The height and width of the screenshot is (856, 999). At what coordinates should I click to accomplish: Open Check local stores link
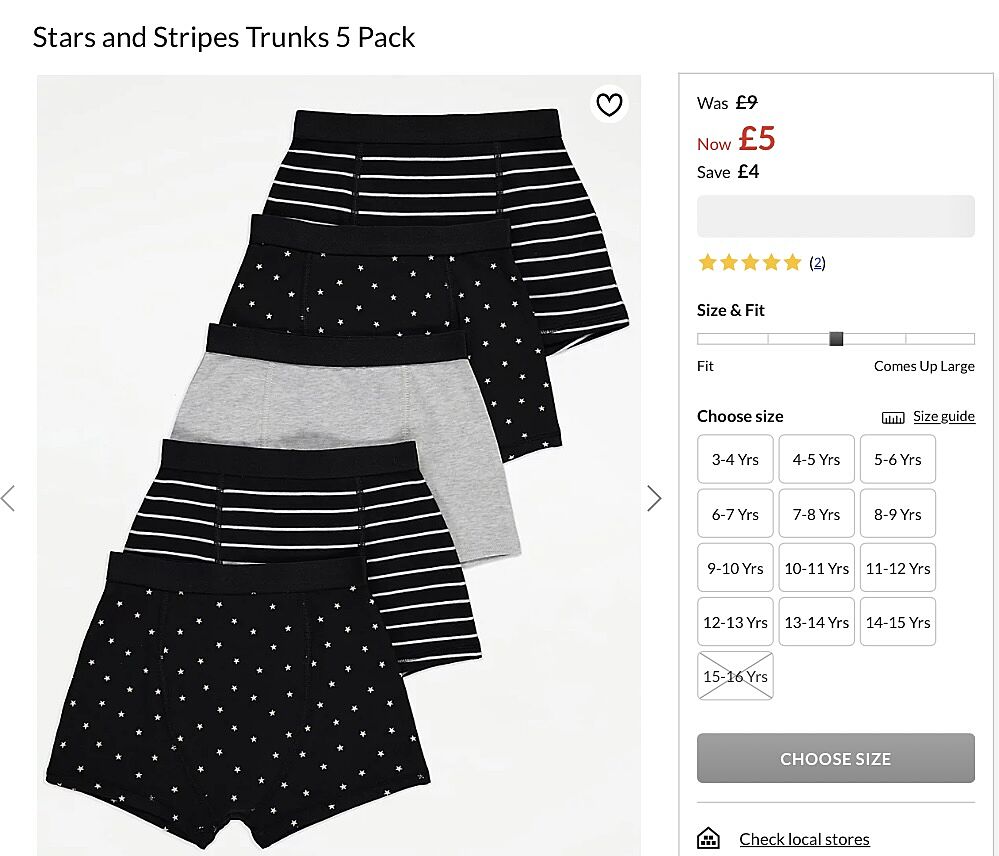pos(804,839)
